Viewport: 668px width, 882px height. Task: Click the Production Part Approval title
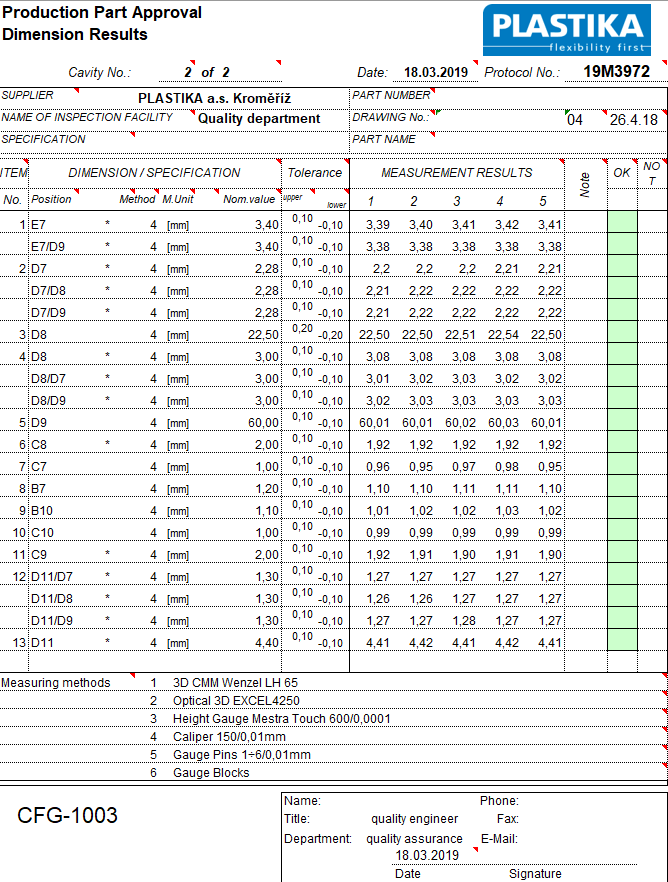102,12
